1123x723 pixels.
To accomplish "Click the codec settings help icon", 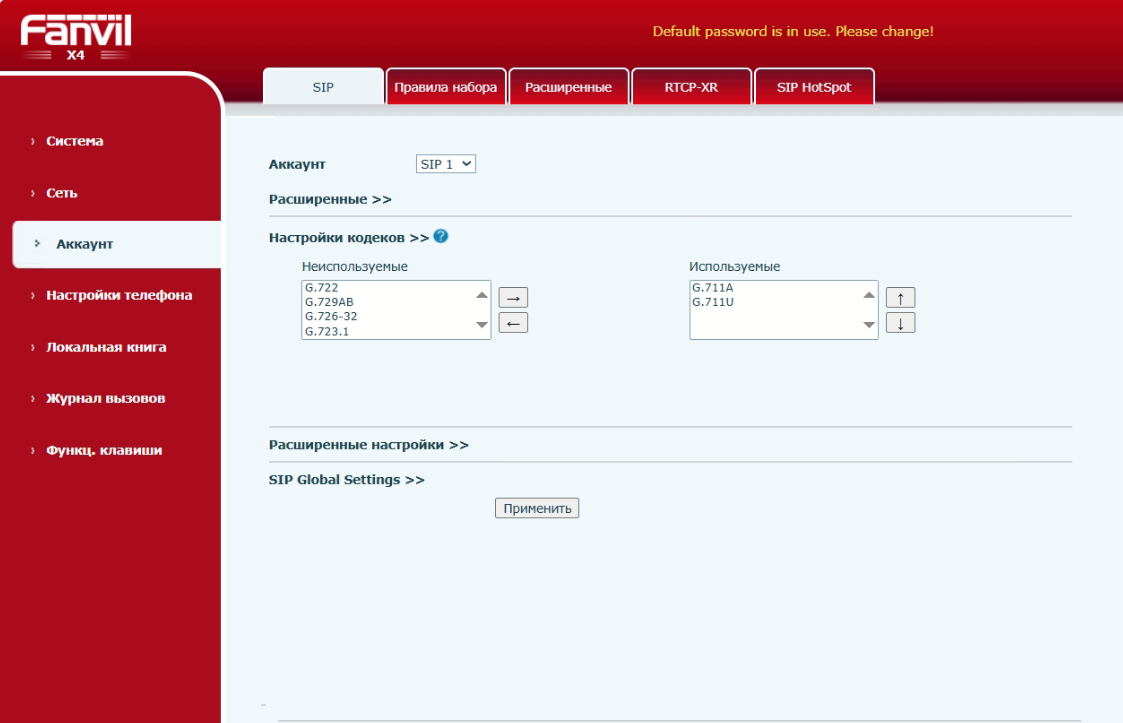I will coord(441,237).
